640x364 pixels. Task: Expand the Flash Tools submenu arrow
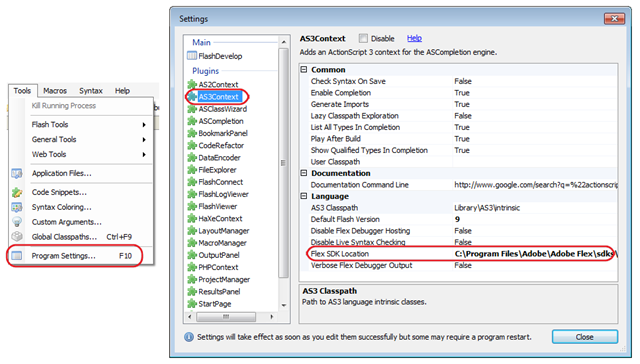[x=144, y=125]
